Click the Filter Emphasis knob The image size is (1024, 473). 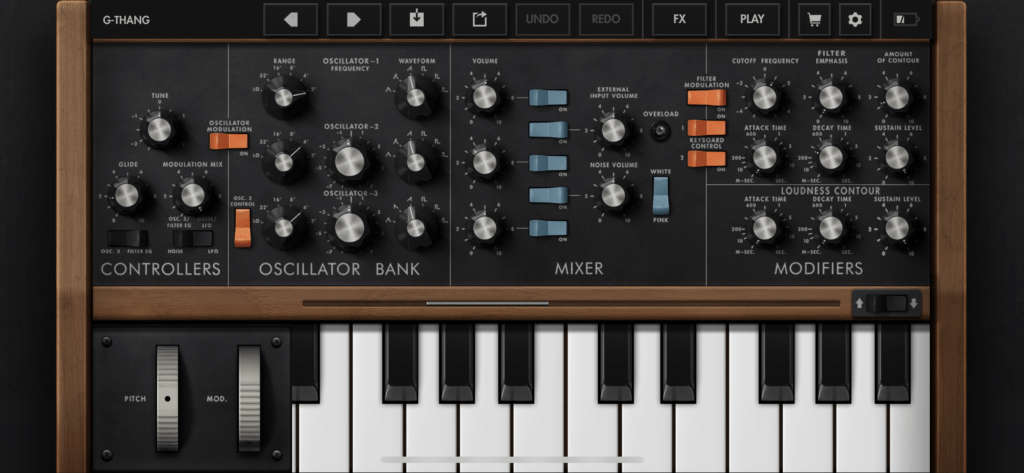(x=831, y=97)
